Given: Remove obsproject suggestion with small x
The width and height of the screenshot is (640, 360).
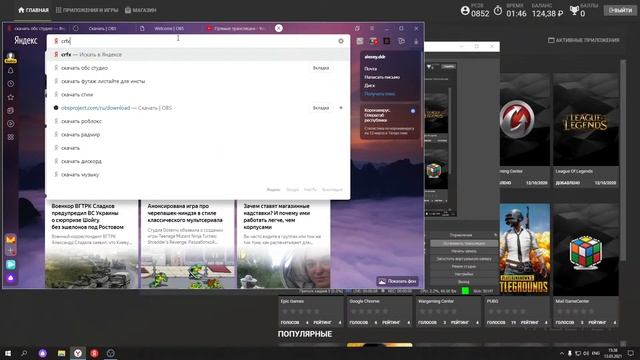Looking at the screenshot, I should tap(341, 108).
